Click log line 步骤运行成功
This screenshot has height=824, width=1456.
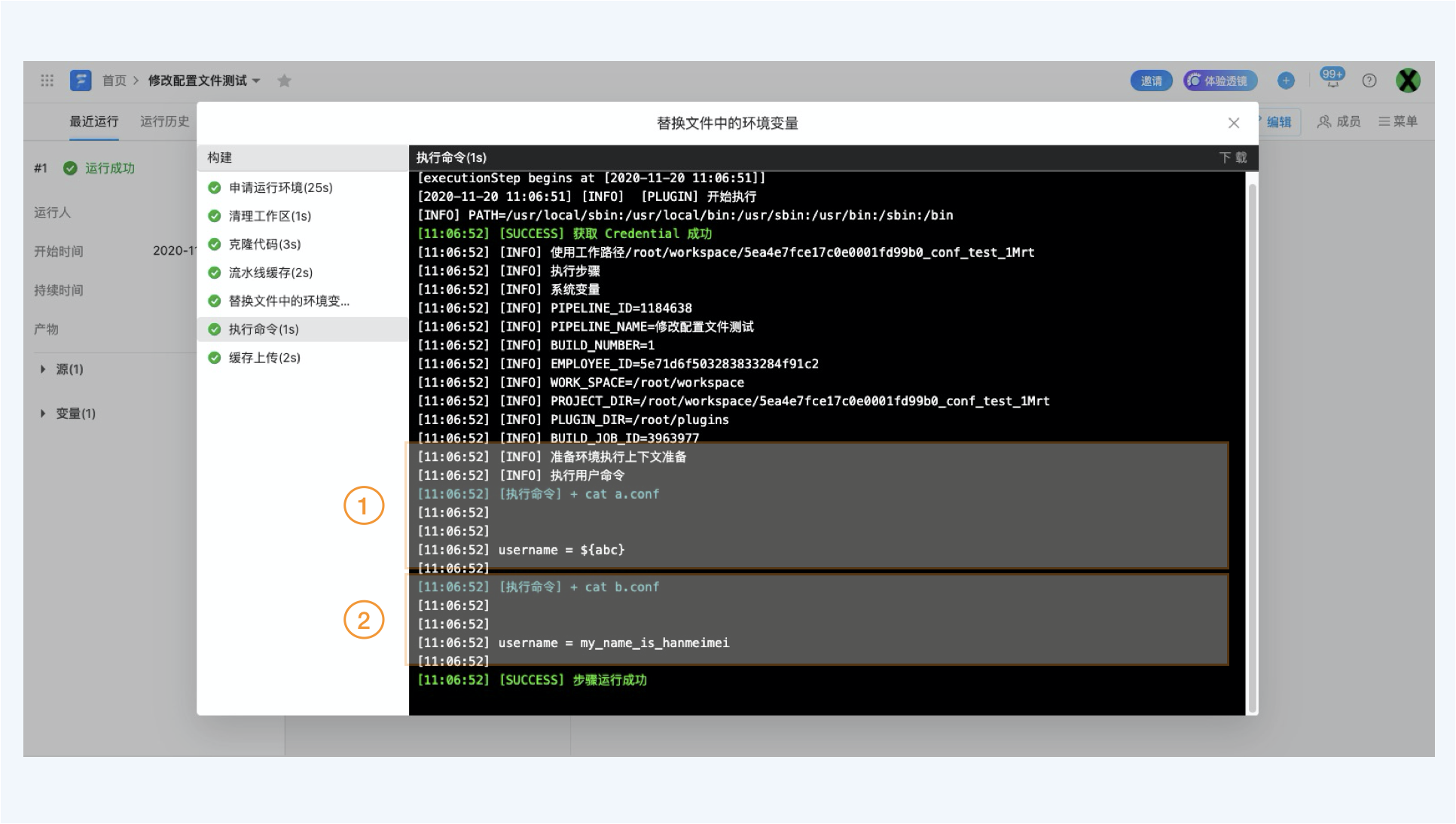click(533, 680)
